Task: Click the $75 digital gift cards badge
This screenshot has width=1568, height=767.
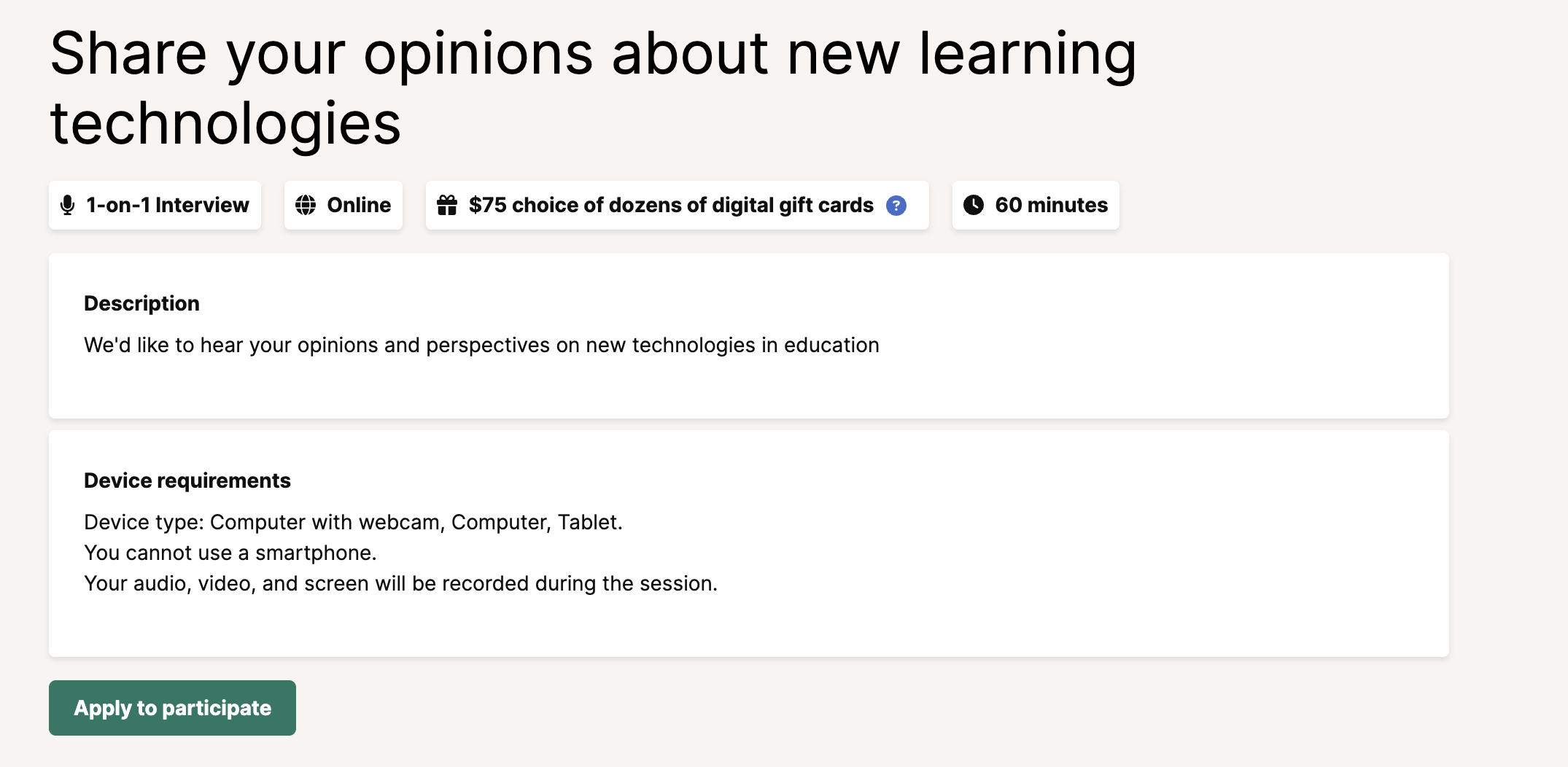Action: [x=678, y=205]
